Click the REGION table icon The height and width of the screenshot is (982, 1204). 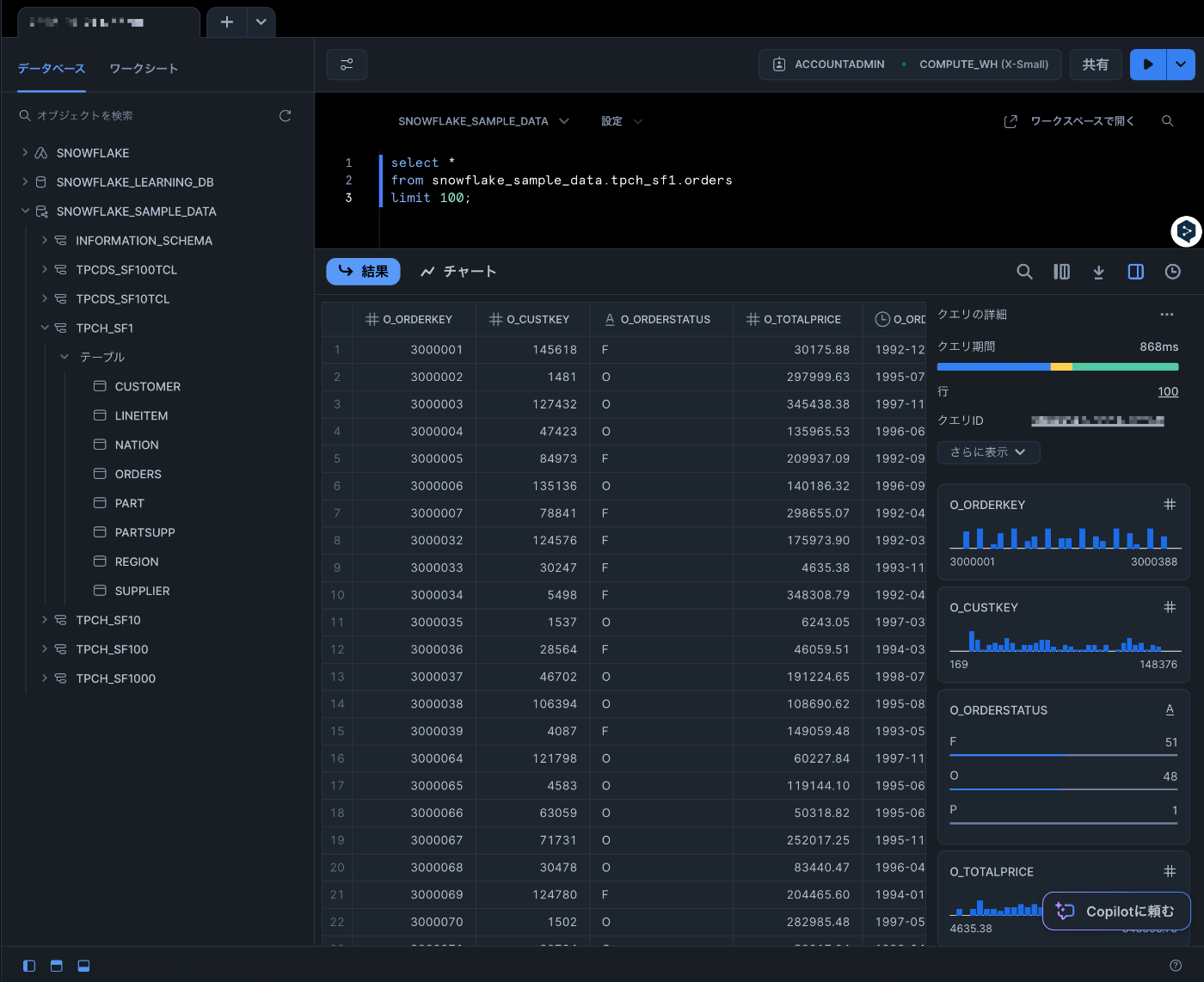[100, 562]
